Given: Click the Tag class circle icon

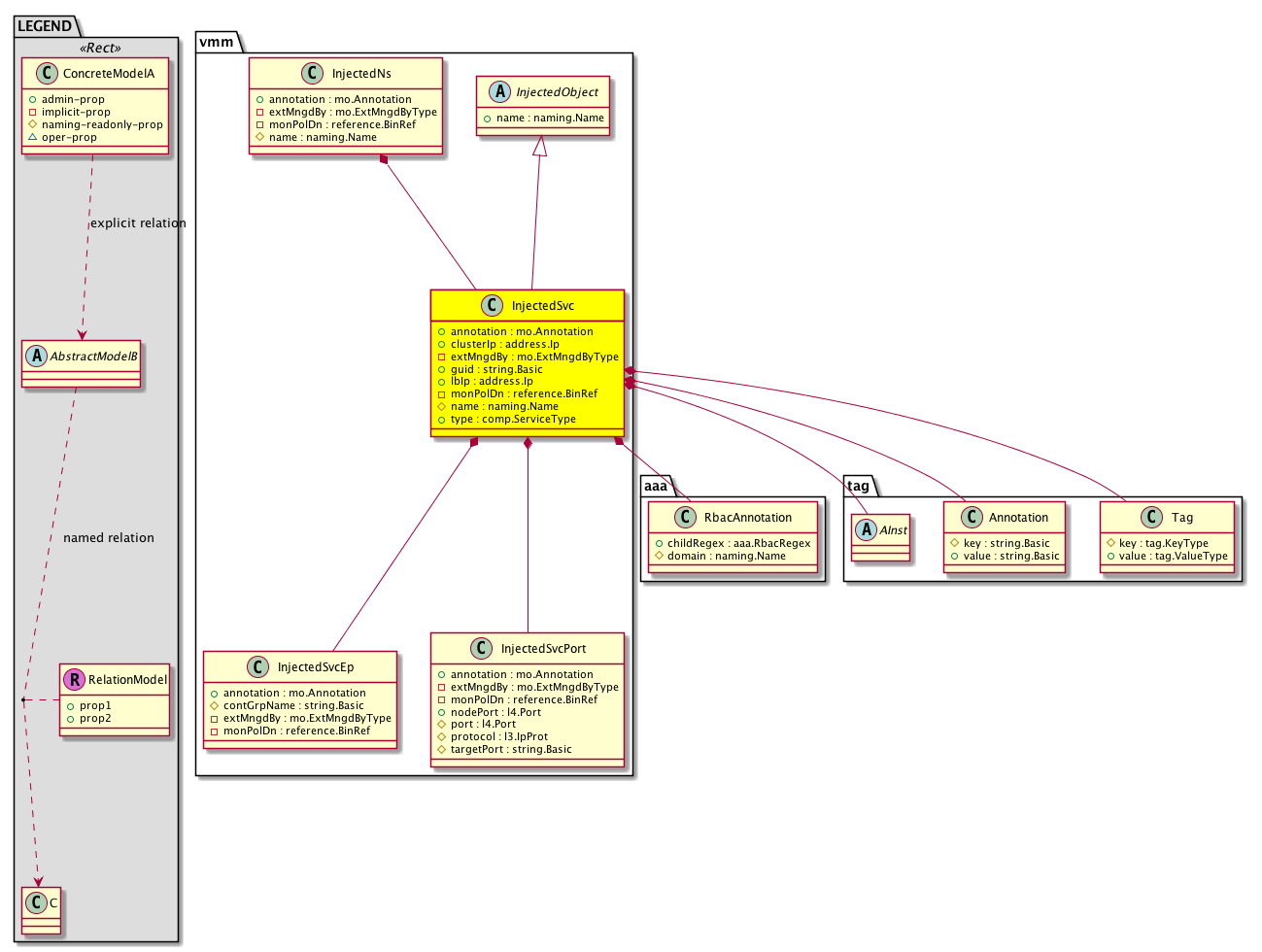Looking at the screenshot, I should click(x=1151, y=518).
